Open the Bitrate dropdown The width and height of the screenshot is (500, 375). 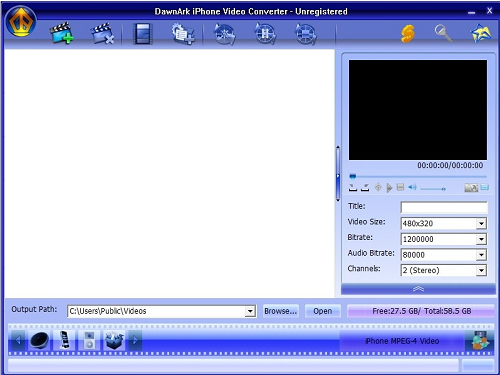481,239
